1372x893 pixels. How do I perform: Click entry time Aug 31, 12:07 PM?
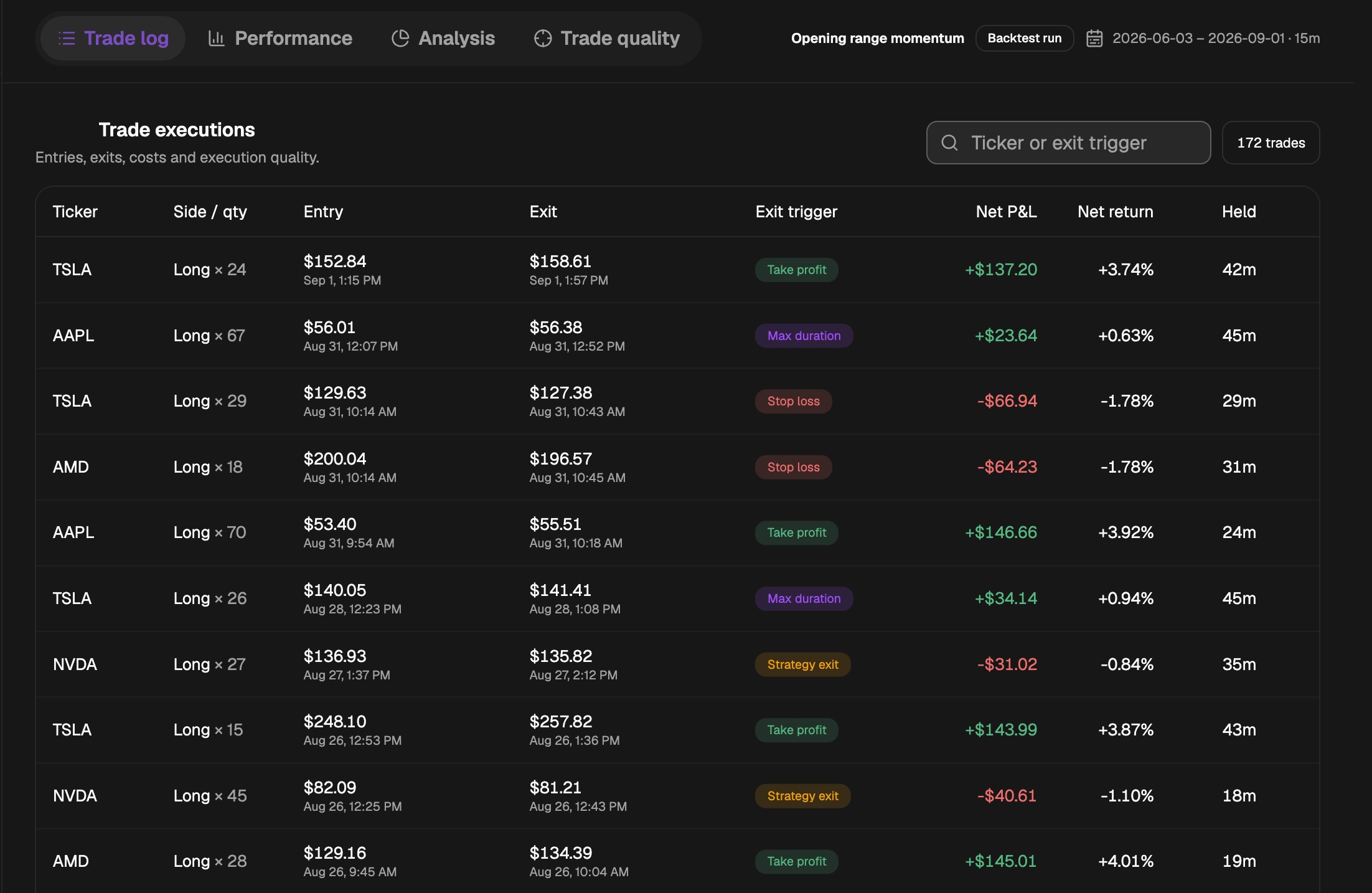click(x=350, y=346)
